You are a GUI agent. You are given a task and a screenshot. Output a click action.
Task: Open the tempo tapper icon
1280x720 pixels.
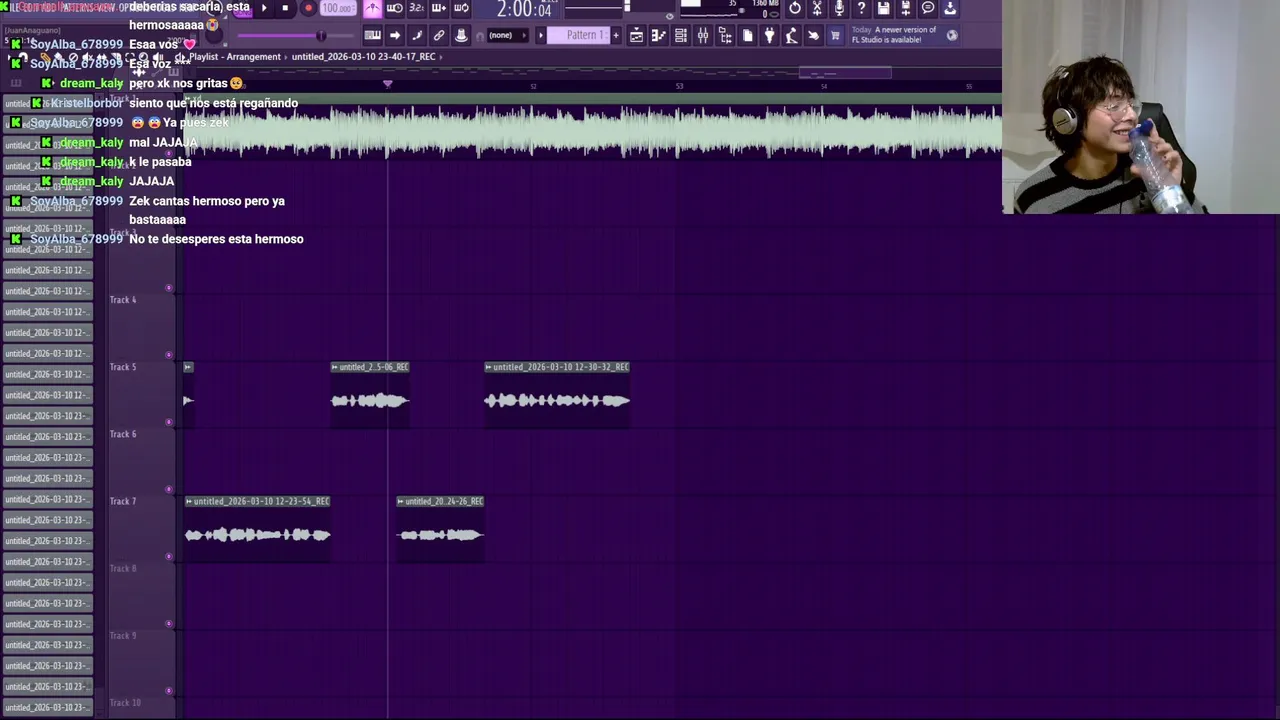click(x=791, y=35)
